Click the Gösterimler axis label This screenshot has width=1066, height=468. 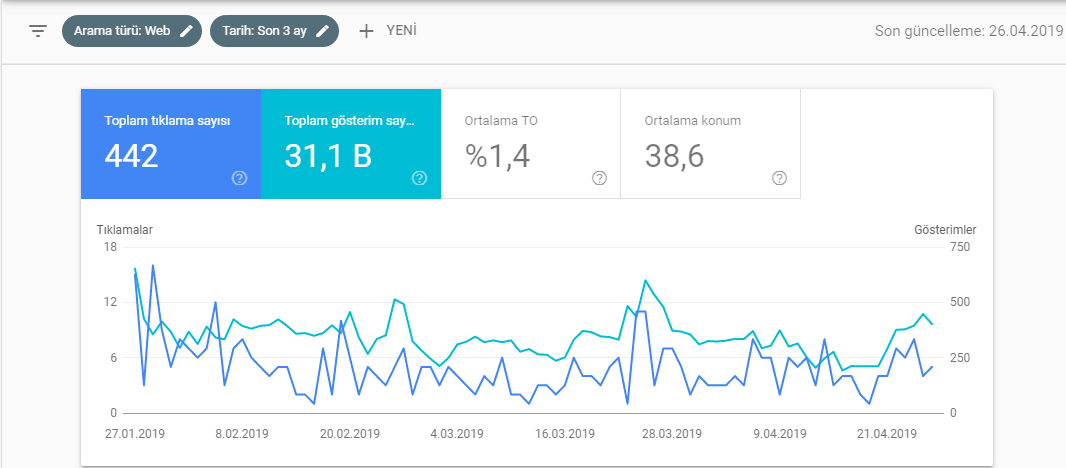[945, 230]
